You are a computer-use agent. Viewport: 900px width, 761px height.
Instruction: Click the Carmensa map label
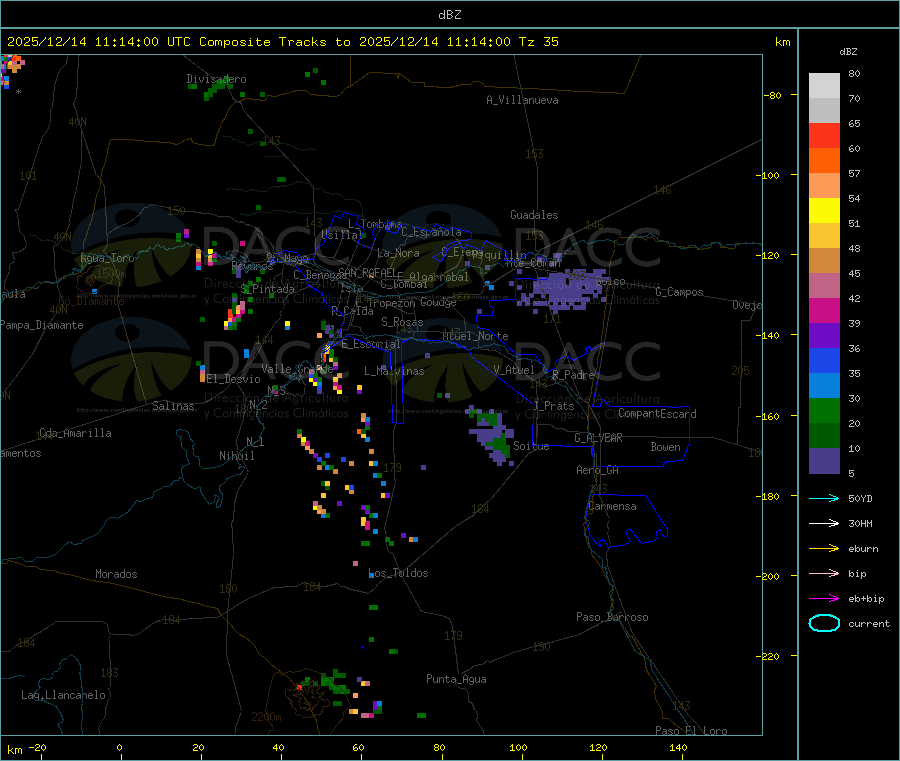612,506
